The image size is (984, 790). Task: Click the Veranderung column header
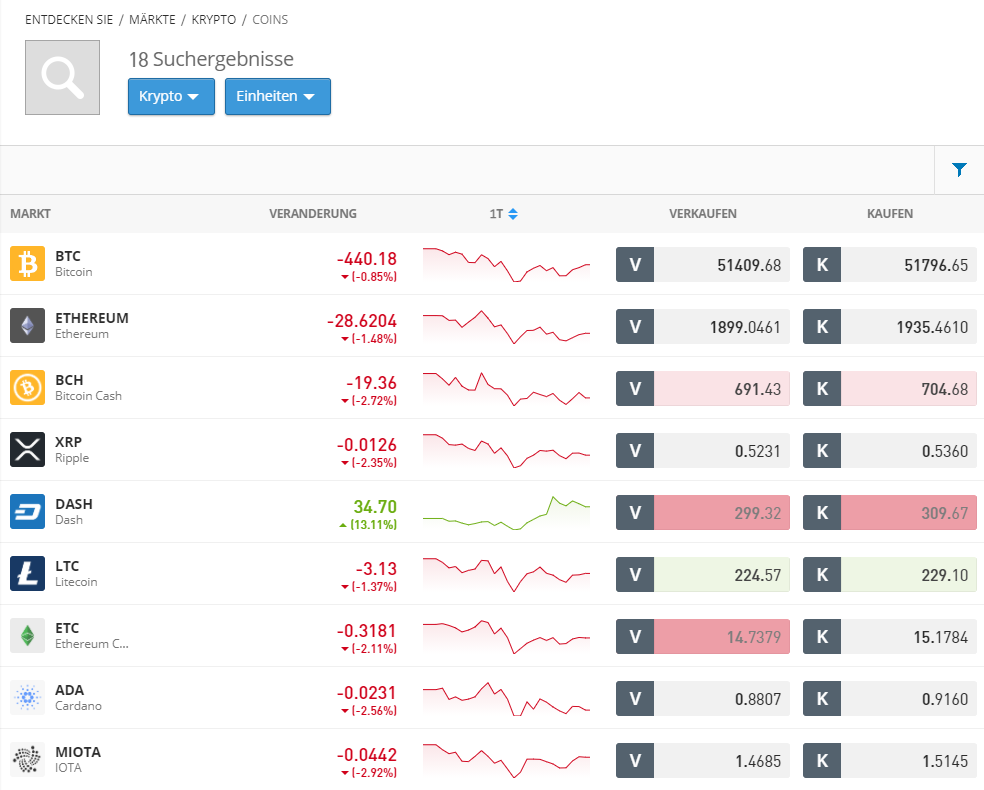point(313,214)
